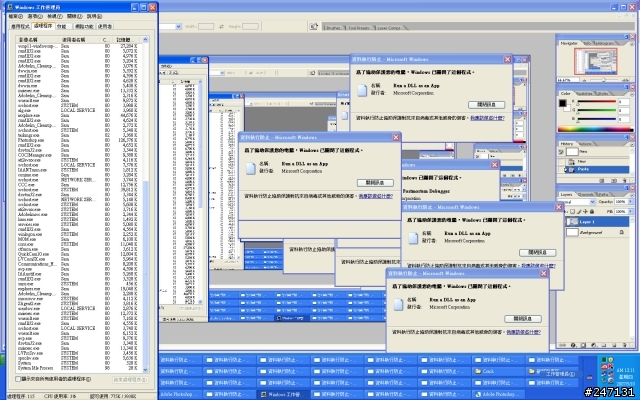Toggle the palettes icon beside Brushes well
This screenshot has width=640, height=400.
[313, 27]
